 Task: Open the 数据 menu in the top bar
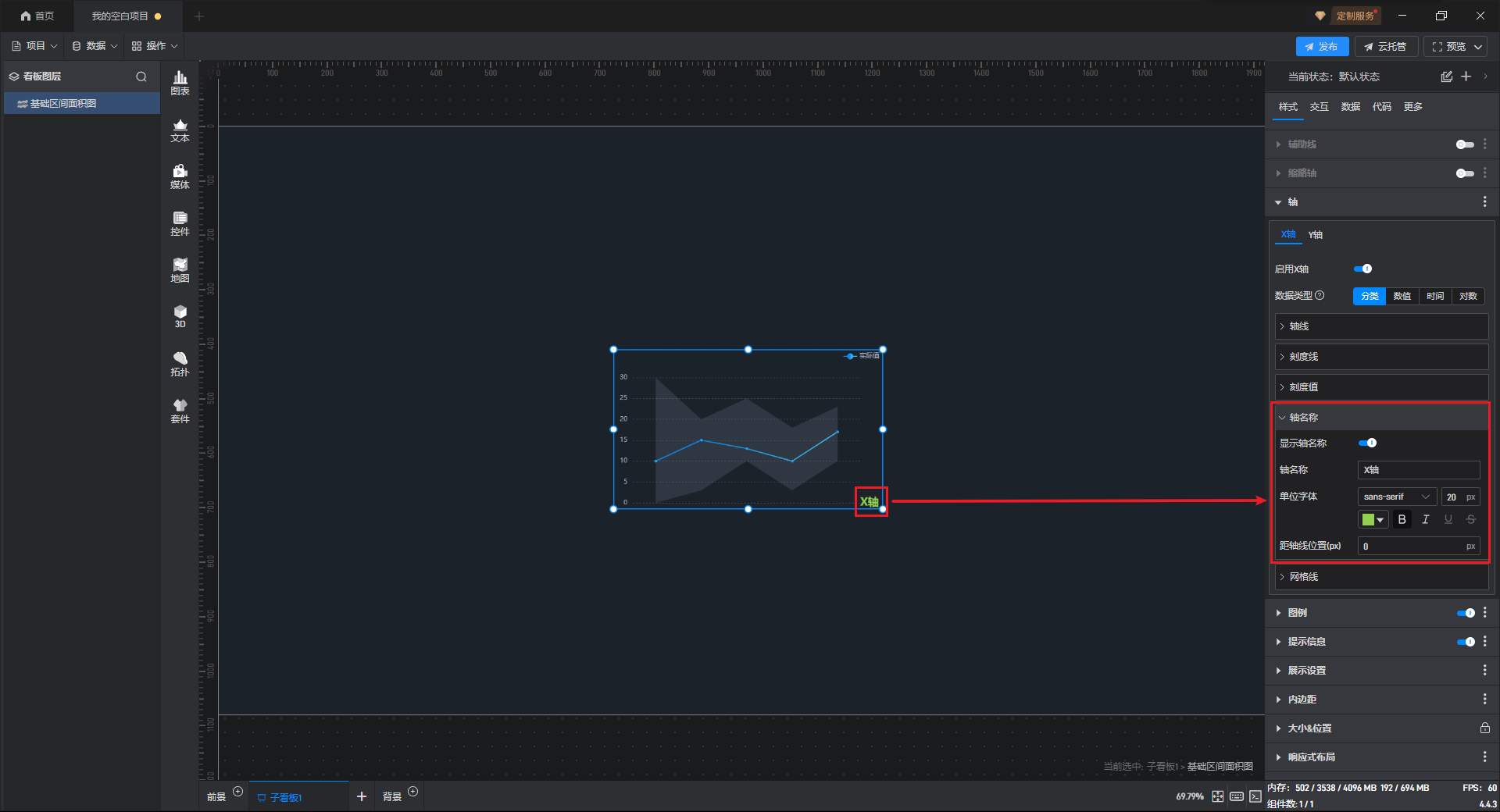click(x=95, y=46)
